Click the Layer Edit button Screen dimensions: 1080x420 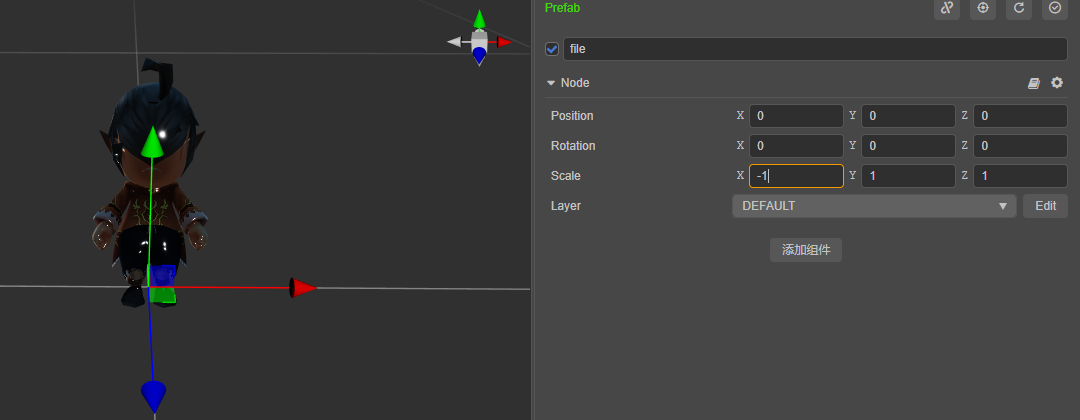pyautogui.click(x=1046, y=206)
